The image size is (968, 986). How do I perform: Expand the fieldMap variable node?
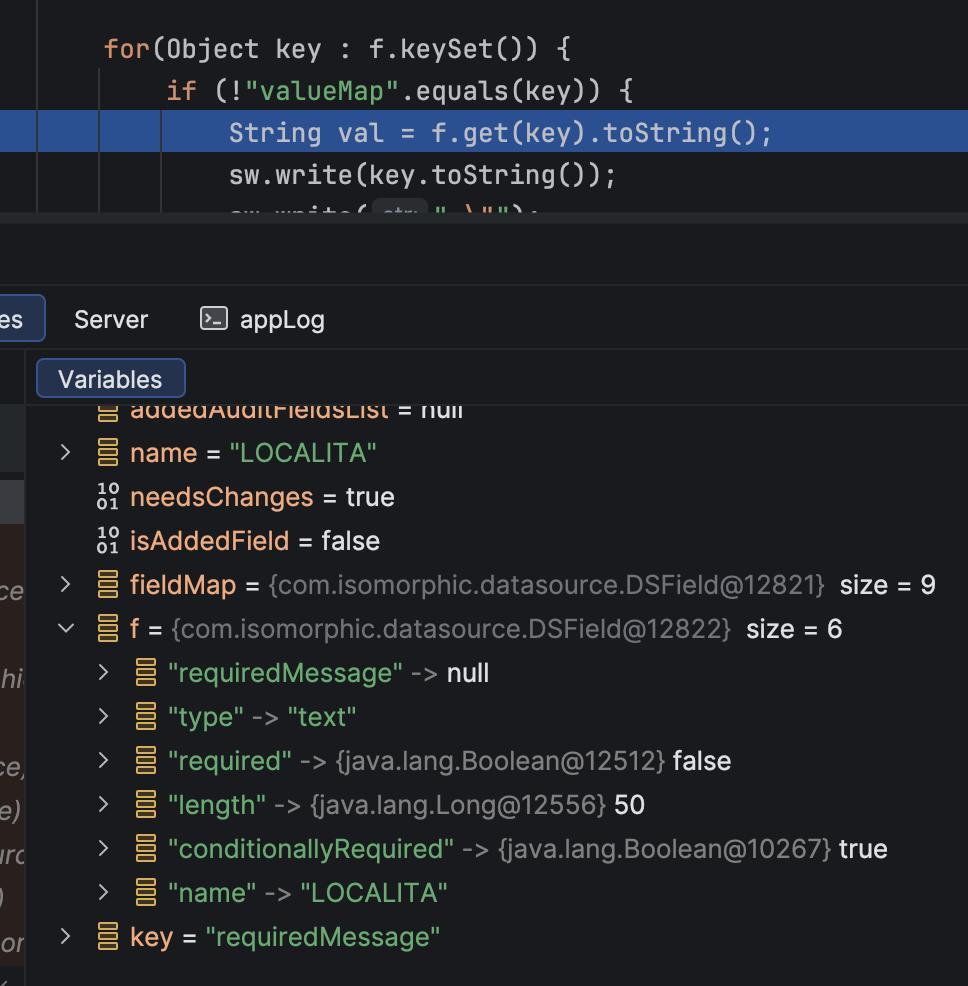point(66,585)
